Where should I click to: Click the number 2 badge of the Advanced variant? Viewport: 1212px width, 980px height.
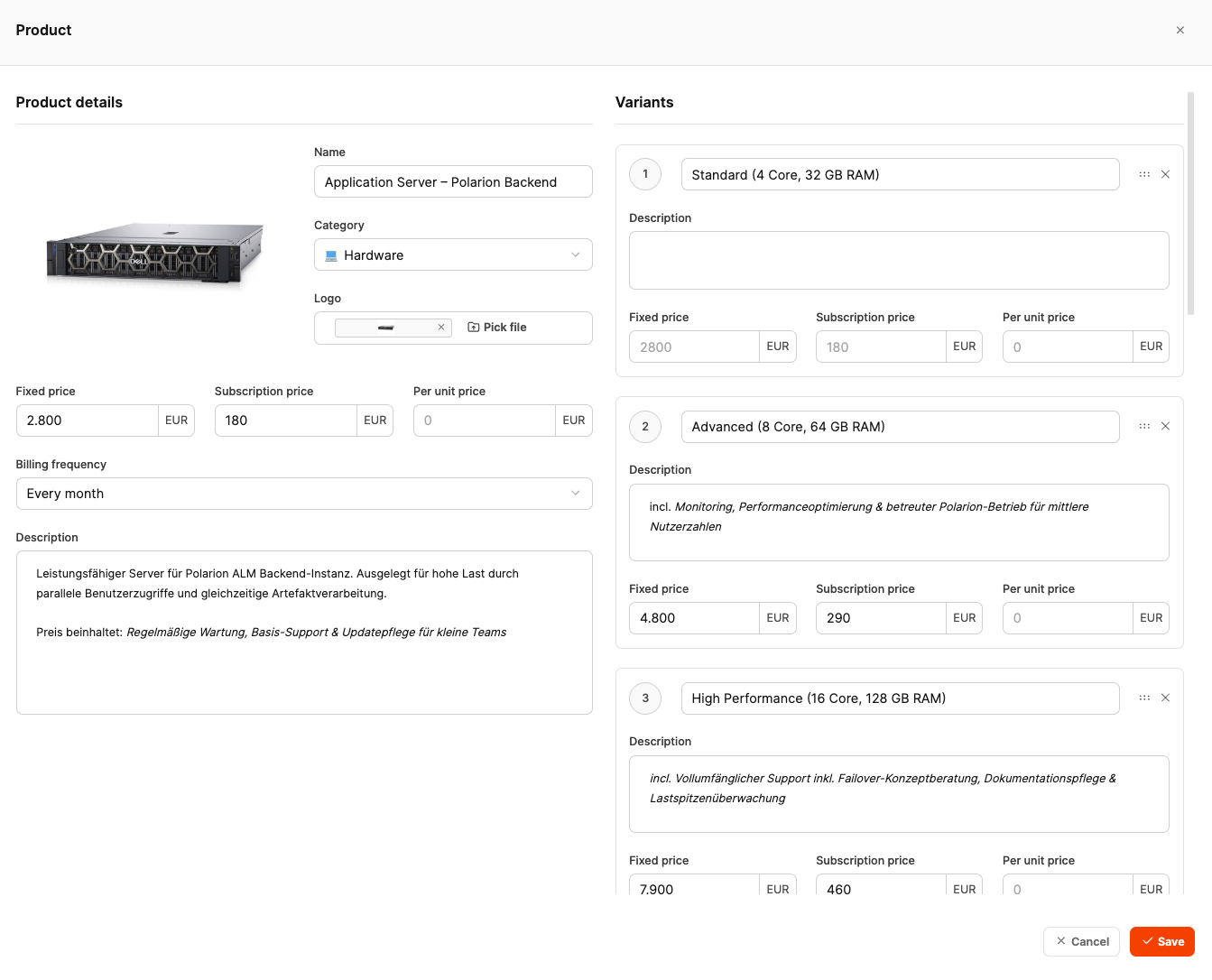tap(645, 427)
